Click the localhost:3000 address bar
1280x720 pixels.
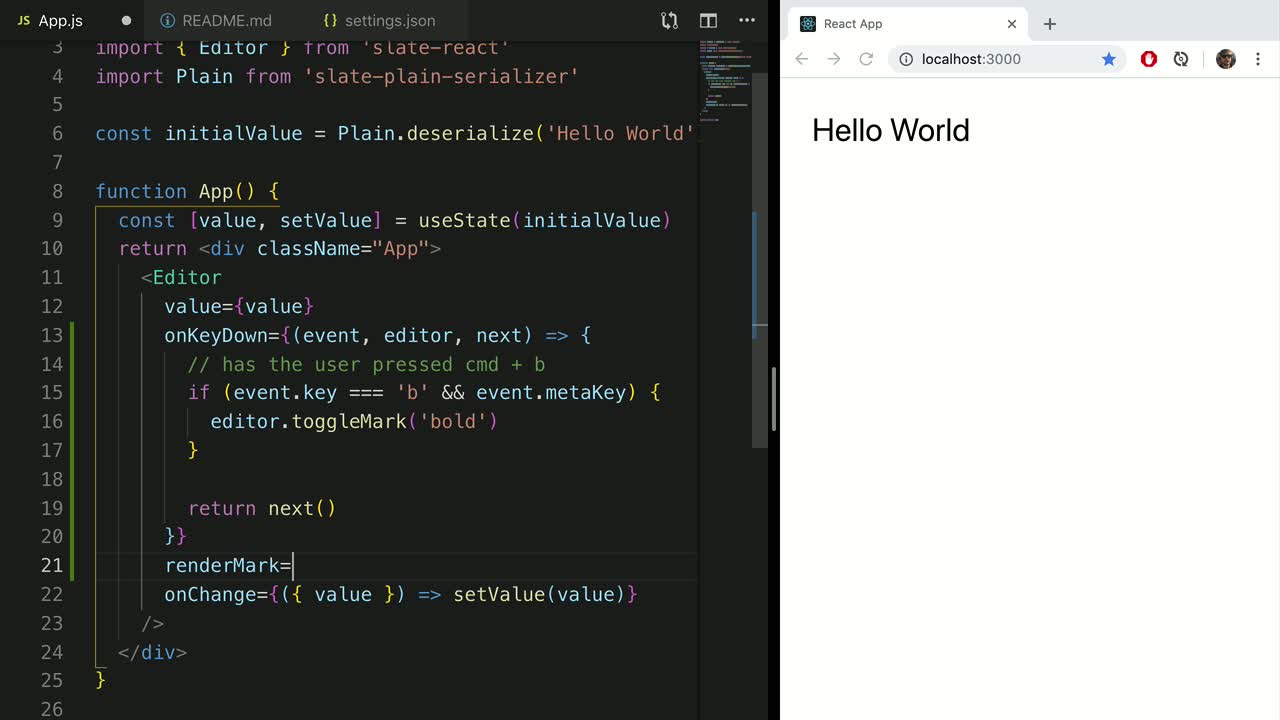click(x=1000, y=59)
